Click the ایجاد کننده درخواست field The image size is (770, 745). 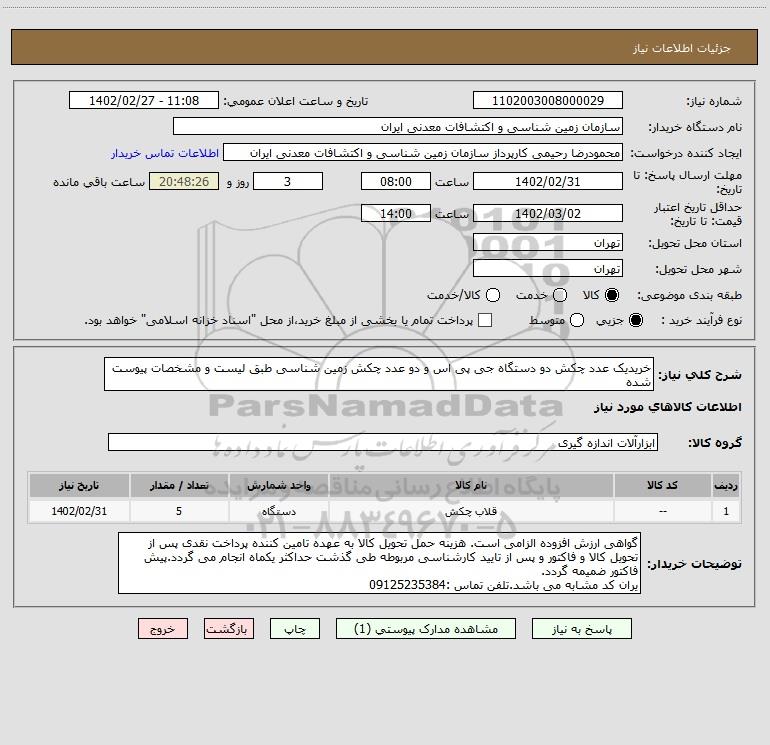(423, 152)
